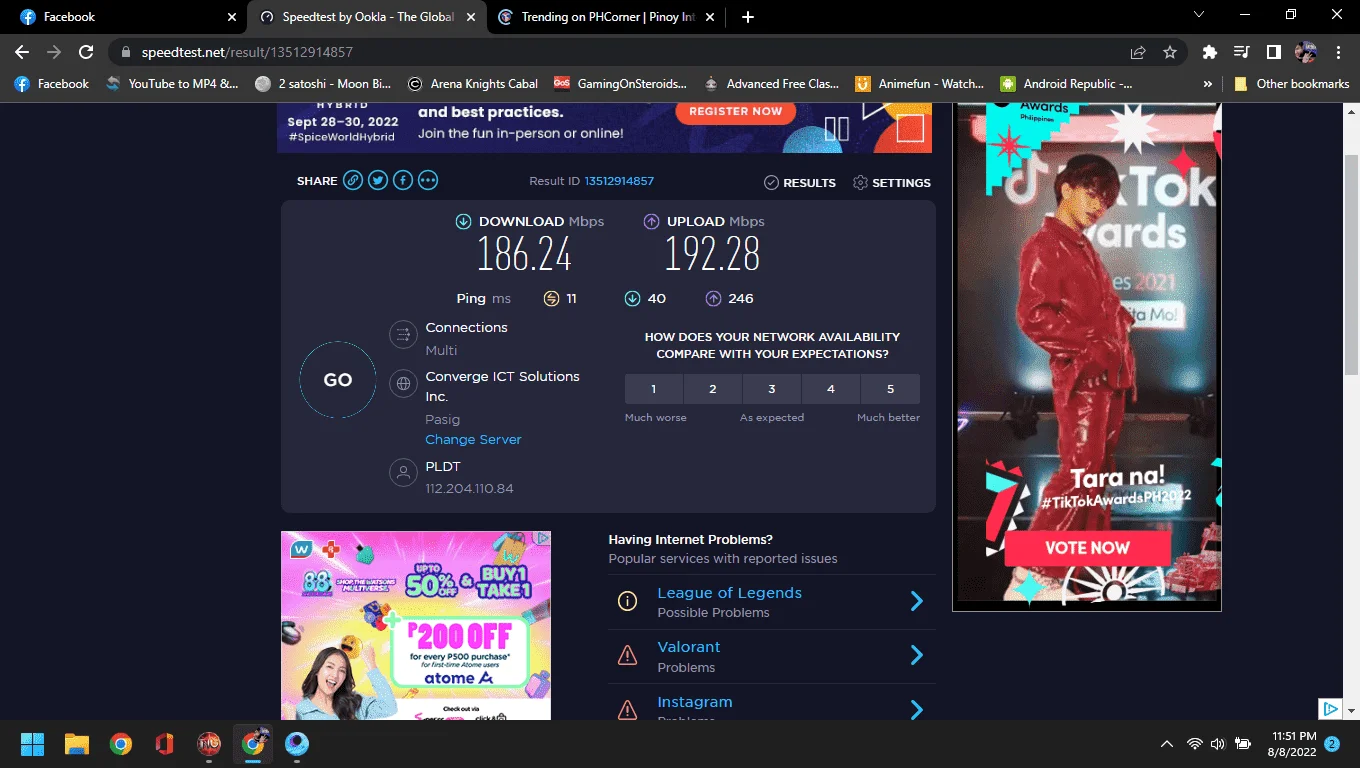Show hidden system tray icons

coord(1167,744)
